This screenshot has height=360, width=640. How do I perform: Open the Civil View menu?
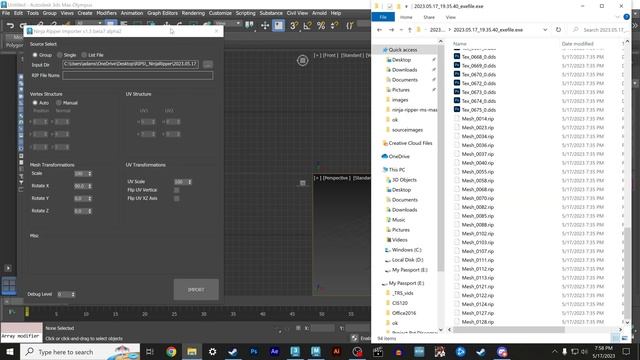[297, 13]
